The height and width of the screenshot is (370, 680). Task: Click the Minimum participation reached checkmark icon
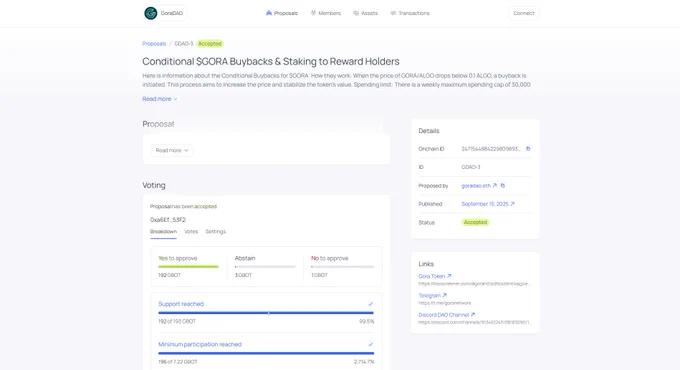pos(370,344)
